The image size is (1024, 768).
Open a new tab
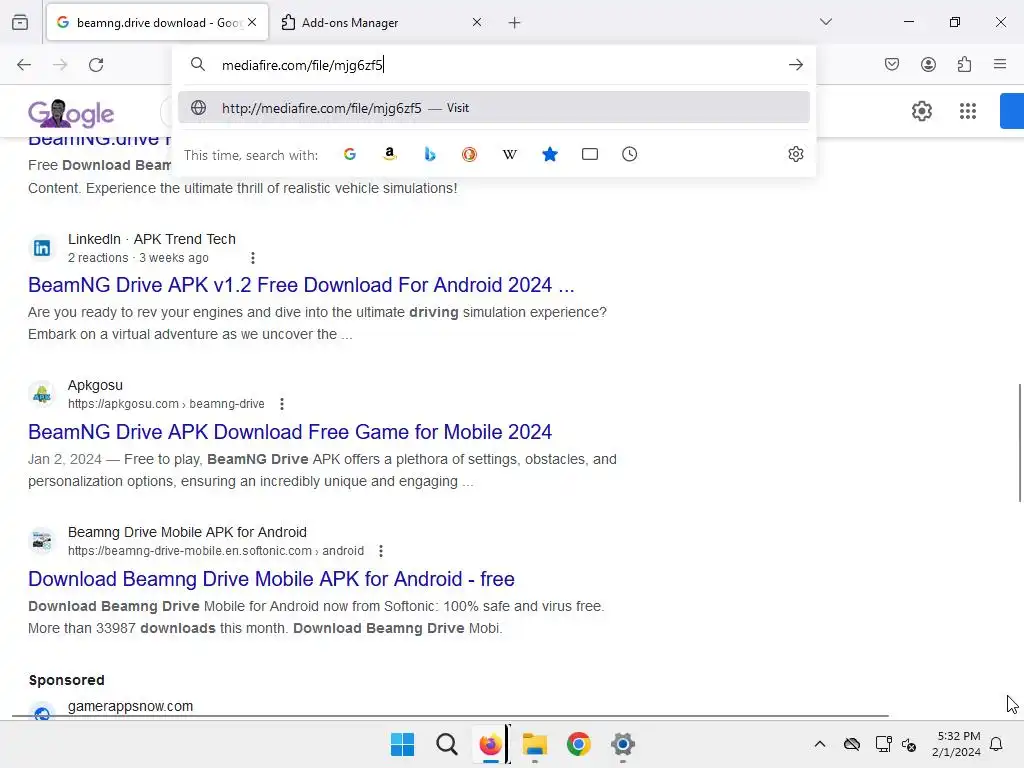coord(515,23)
